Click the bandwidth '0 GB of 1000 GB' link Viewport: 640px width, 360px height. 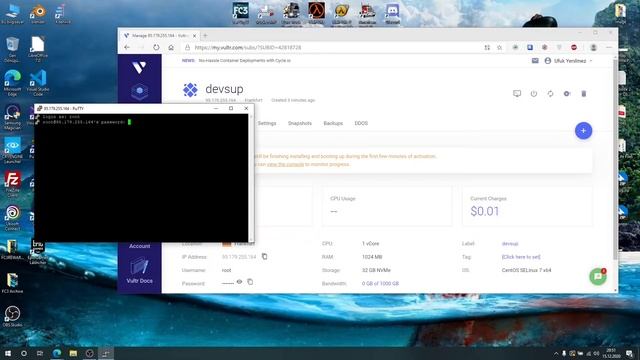[380, 283]
